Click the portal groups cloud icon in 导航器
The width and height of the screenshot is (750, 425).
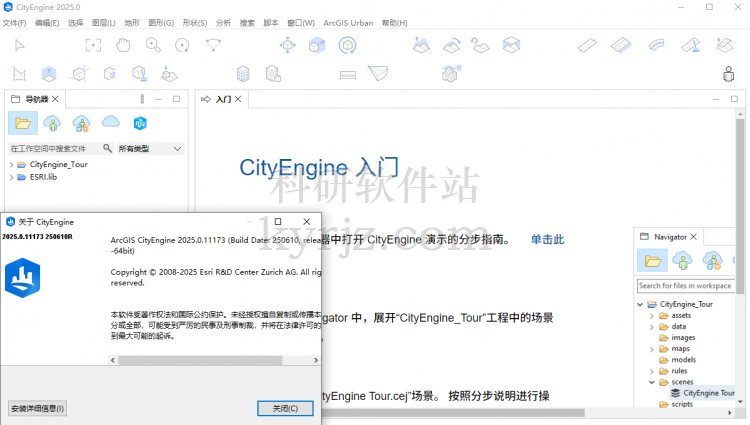[81, 123]
